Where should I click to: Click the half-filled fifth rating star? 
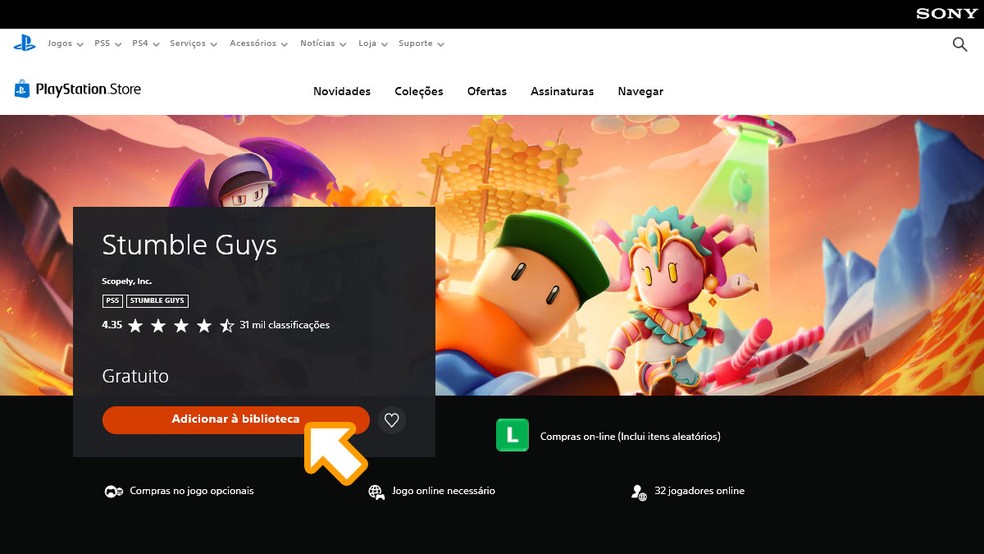tap(227, 326)
